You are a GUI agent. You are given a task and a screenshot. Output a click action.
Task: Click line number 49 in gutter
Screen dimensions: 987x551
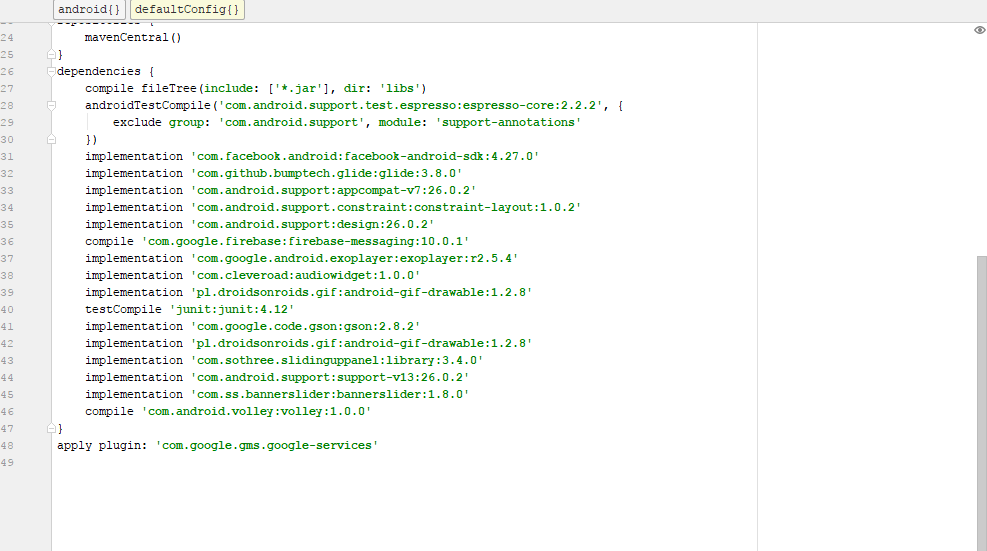coord(7,463)
